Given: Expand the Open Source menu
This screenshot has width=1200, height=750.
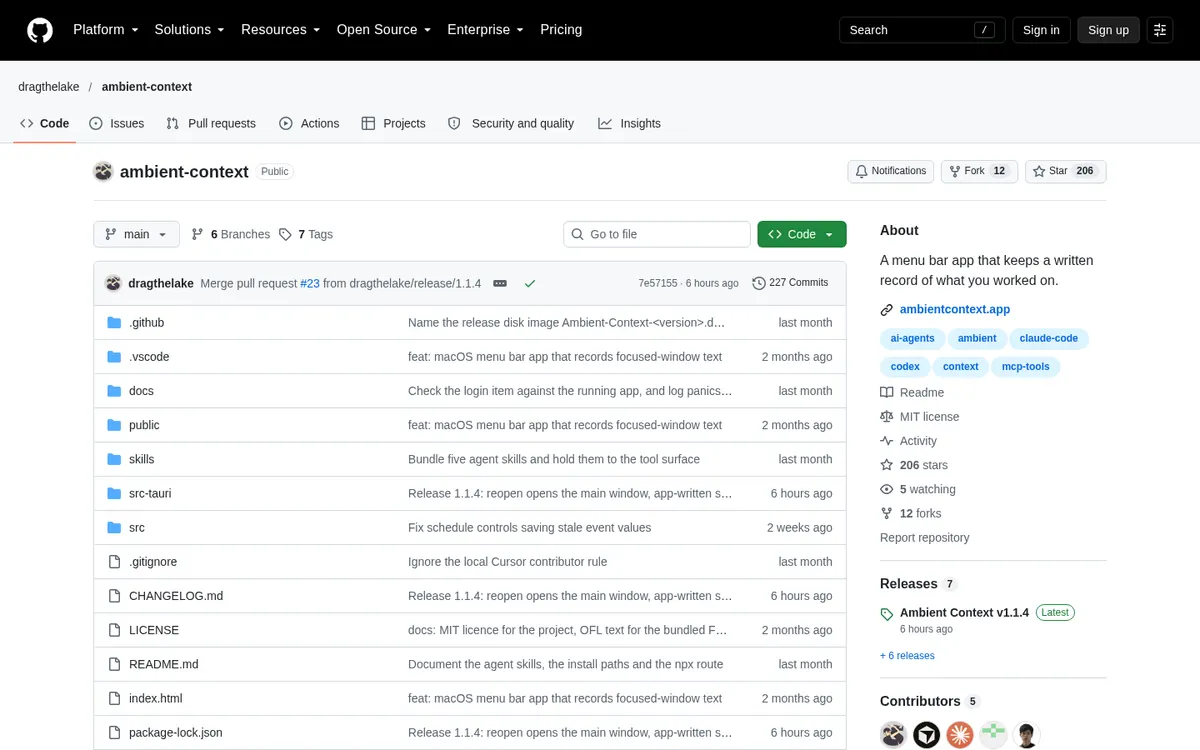Looking at the screenshot, I should 384,30.
